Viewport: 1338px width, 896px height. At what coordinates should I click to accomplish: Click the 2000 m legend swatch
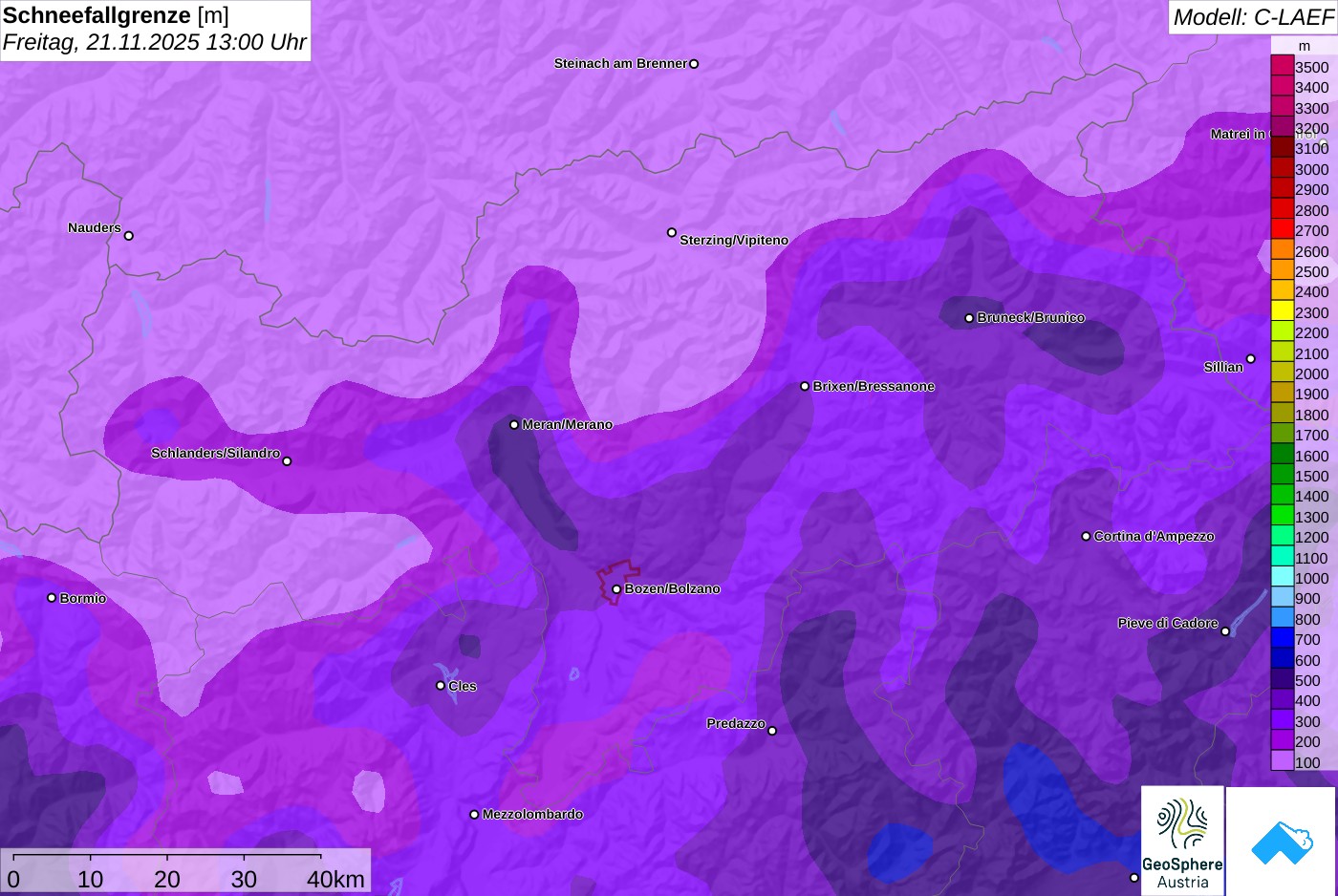click(x=1282, y=373)
